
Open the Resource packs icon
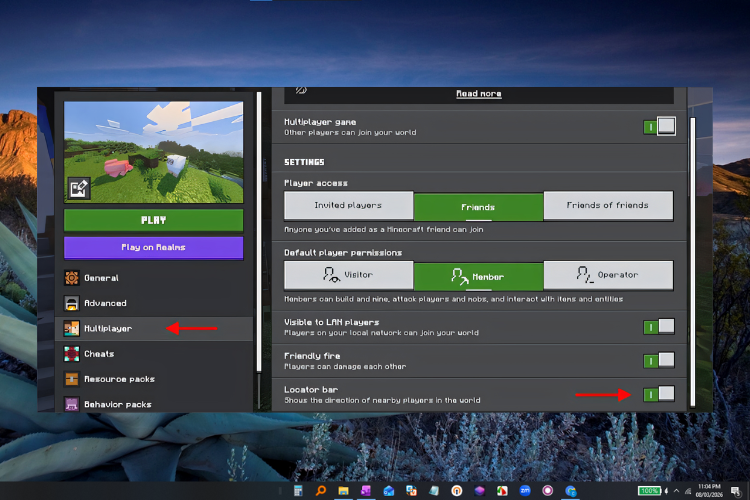tap(72, 379)
